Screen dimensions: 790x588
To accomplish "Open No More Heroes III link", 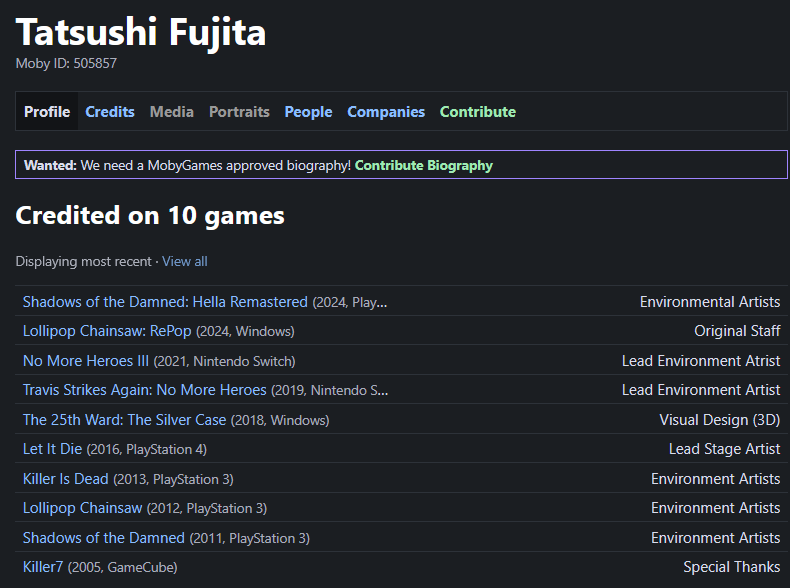I will (86, 361).
